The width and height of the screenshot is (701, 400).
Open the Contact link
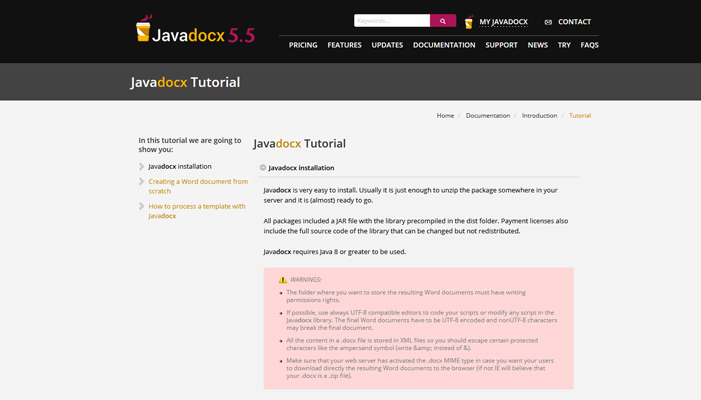tap(574, 22)
